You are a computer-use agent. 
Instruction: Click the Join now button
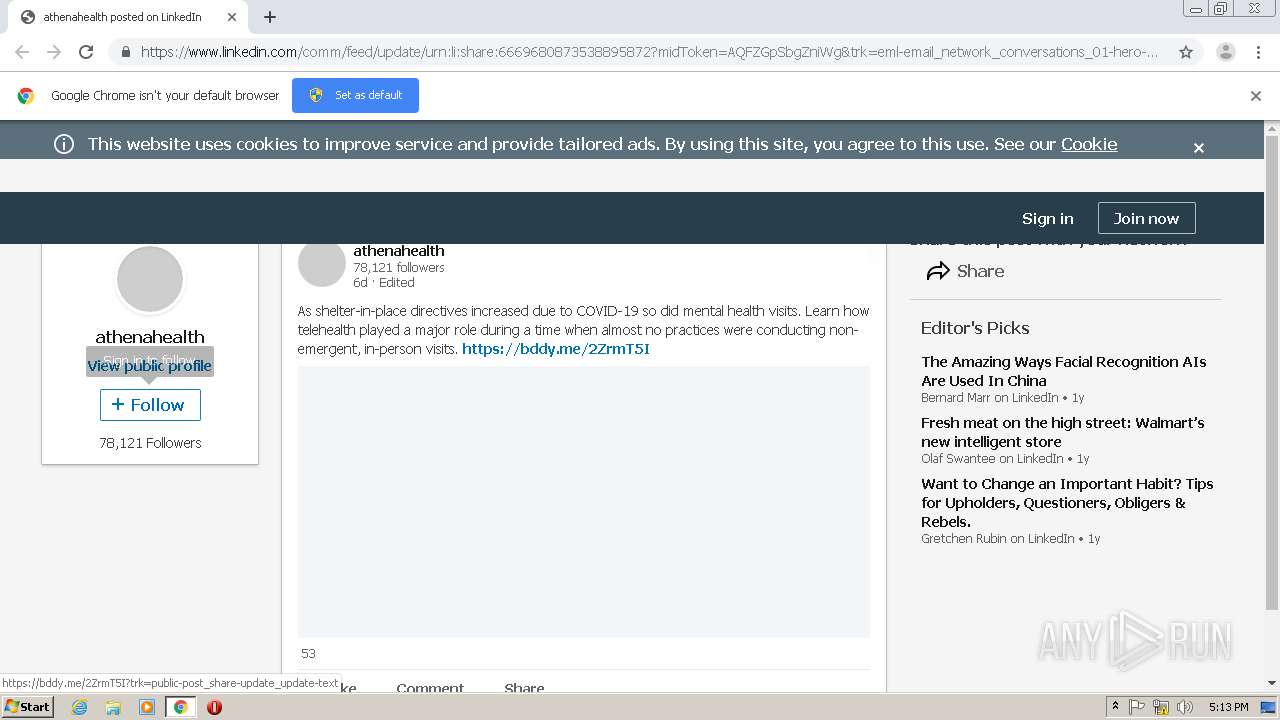(1146, 218)
